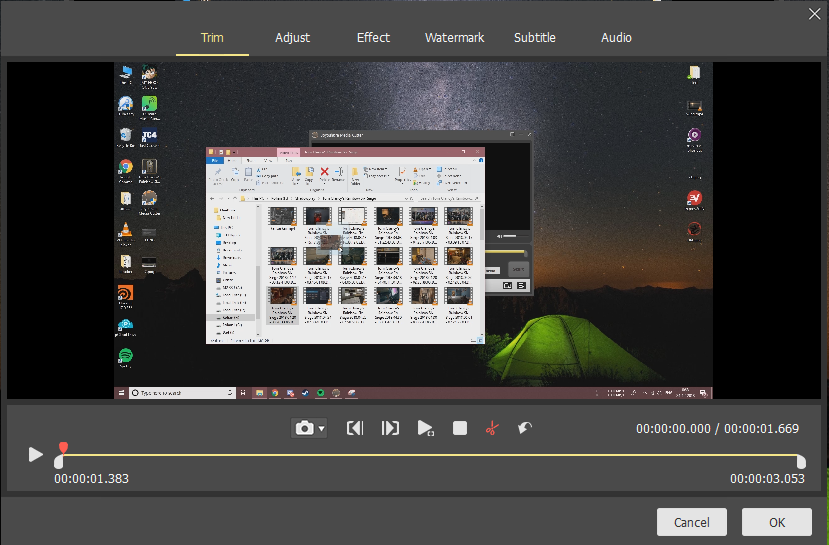Open the snapshot dropdown arrow

[x=322, y=429]
